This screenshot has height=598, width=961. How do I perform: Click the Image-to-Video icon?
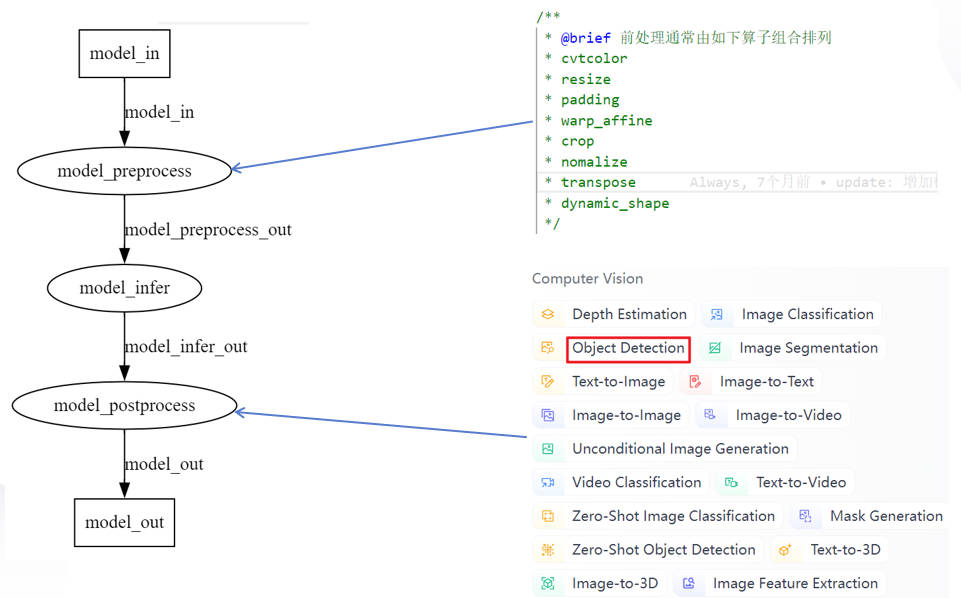click(710, 415)
